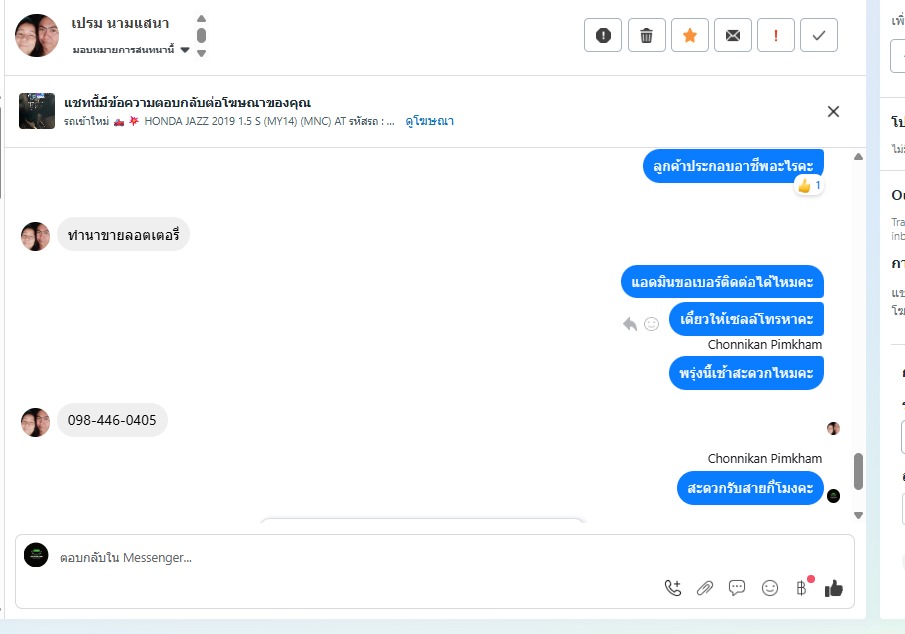Mark conversation as spam via exclamation-circle icon
Image resolution: width=905 pixels, height=634 pixels.
pos(603,35)
